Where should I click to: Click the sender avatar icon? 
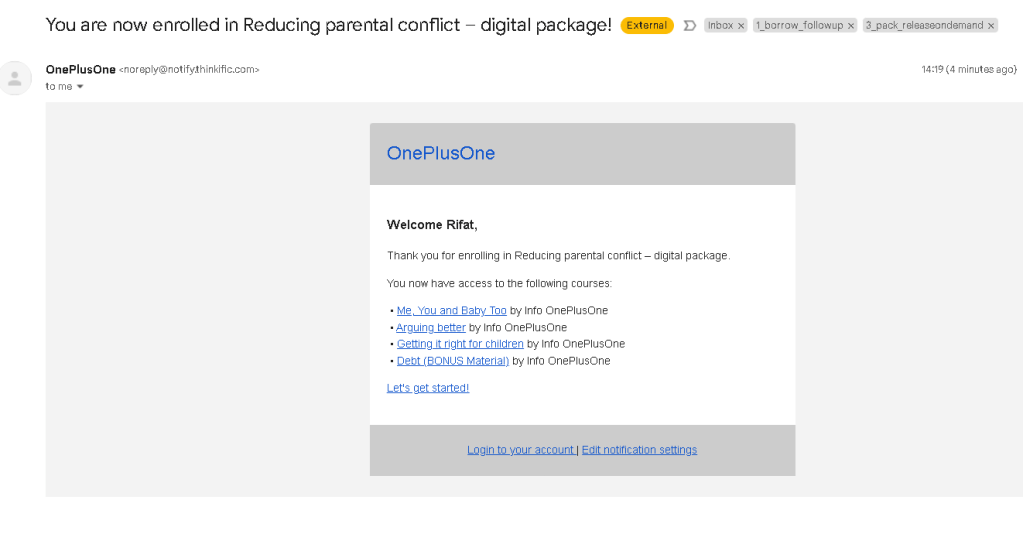pos(14,78)
